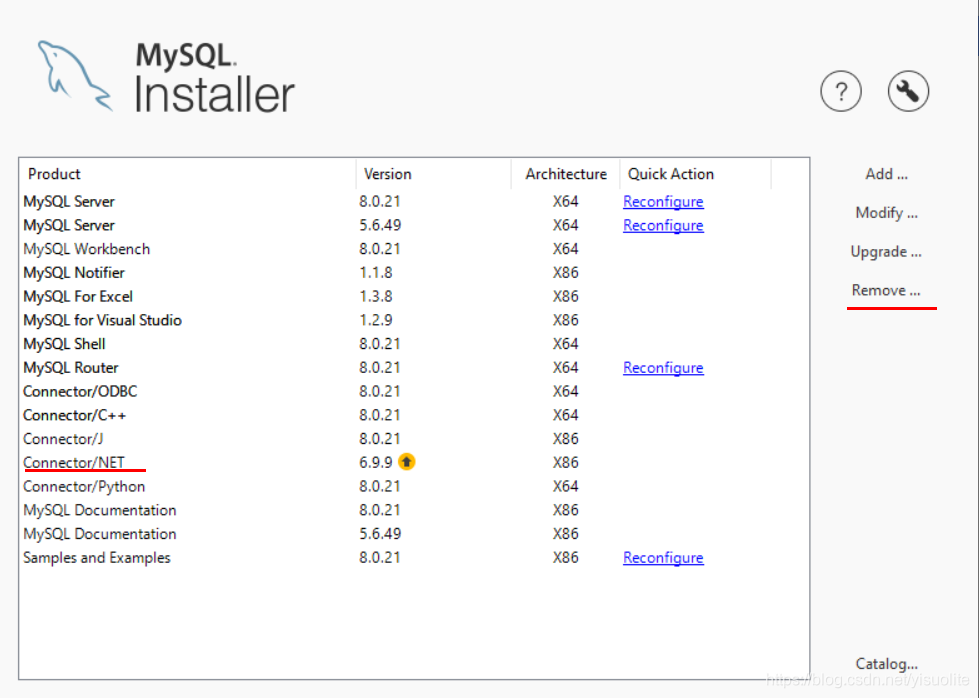Click version 6.9.9 of Connector/NET
Viewport: 979px width, 698px height.
click(375, 463)
